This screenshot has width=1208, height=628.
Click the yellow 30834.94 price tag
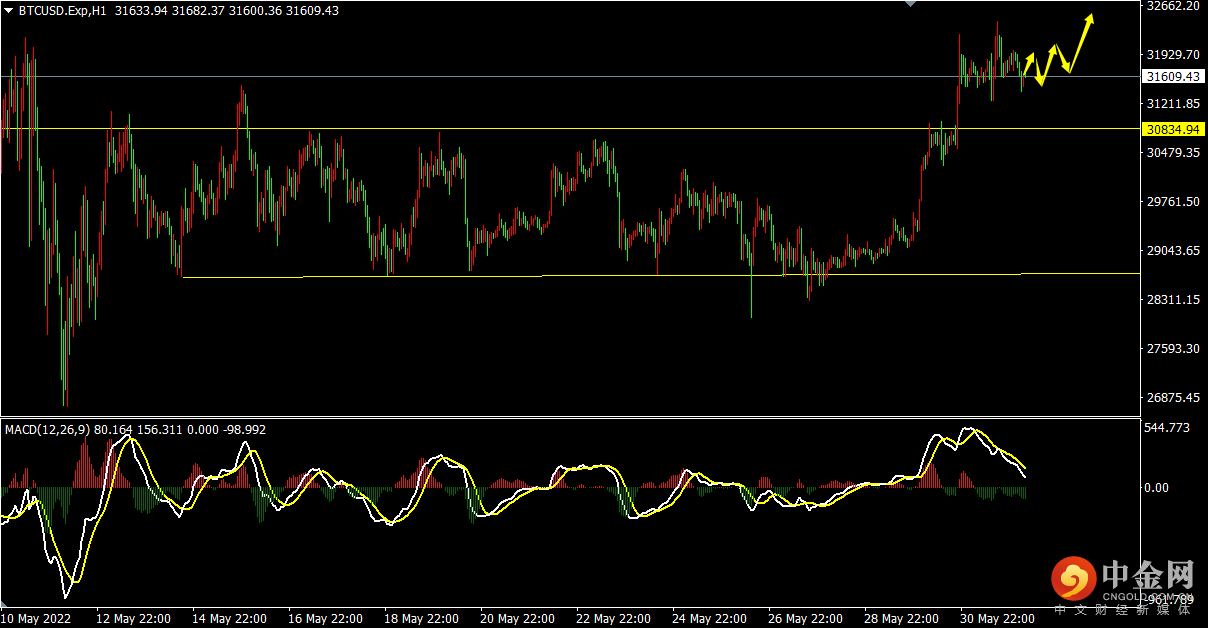[1174, 129]
